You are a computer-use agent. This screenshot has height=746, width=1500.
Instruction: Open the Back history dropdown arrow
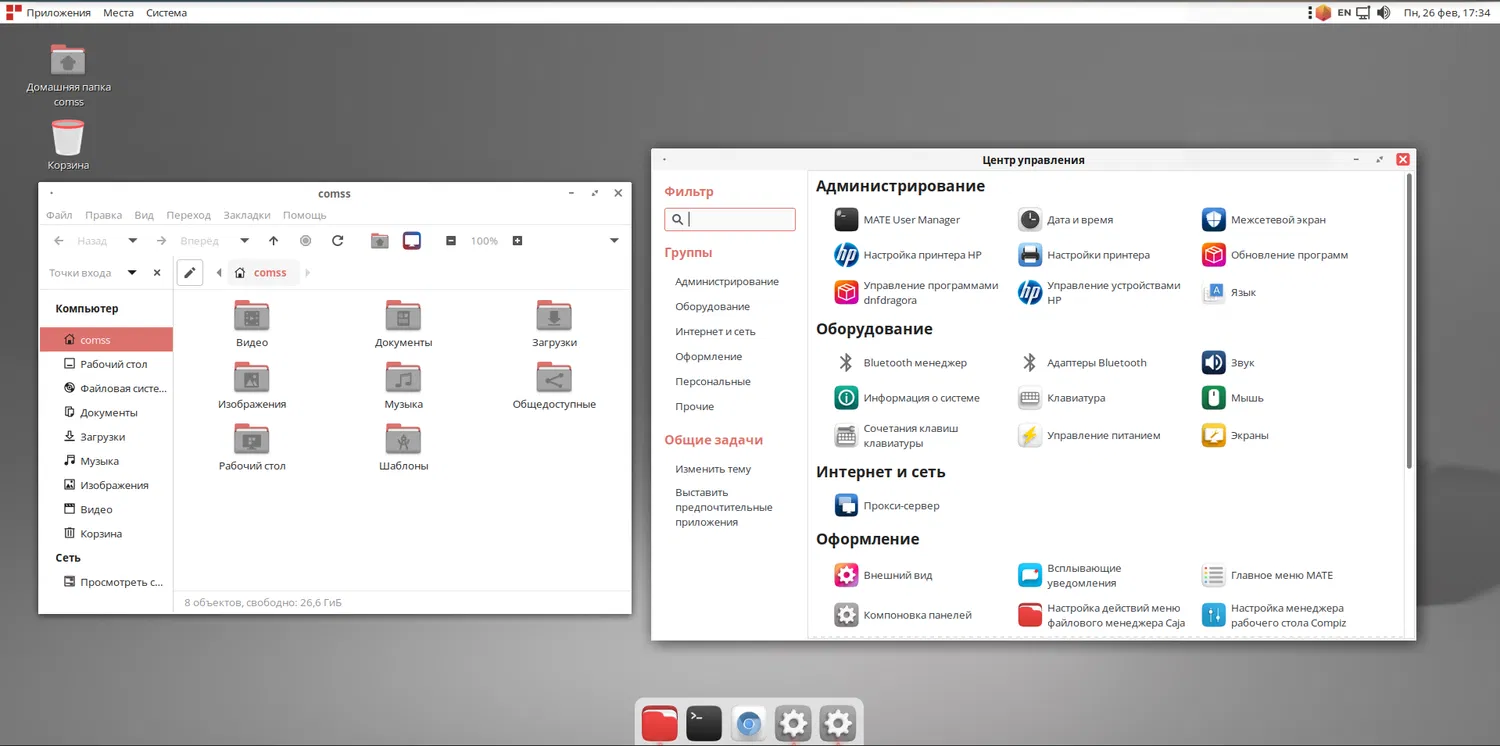point(132,241)
